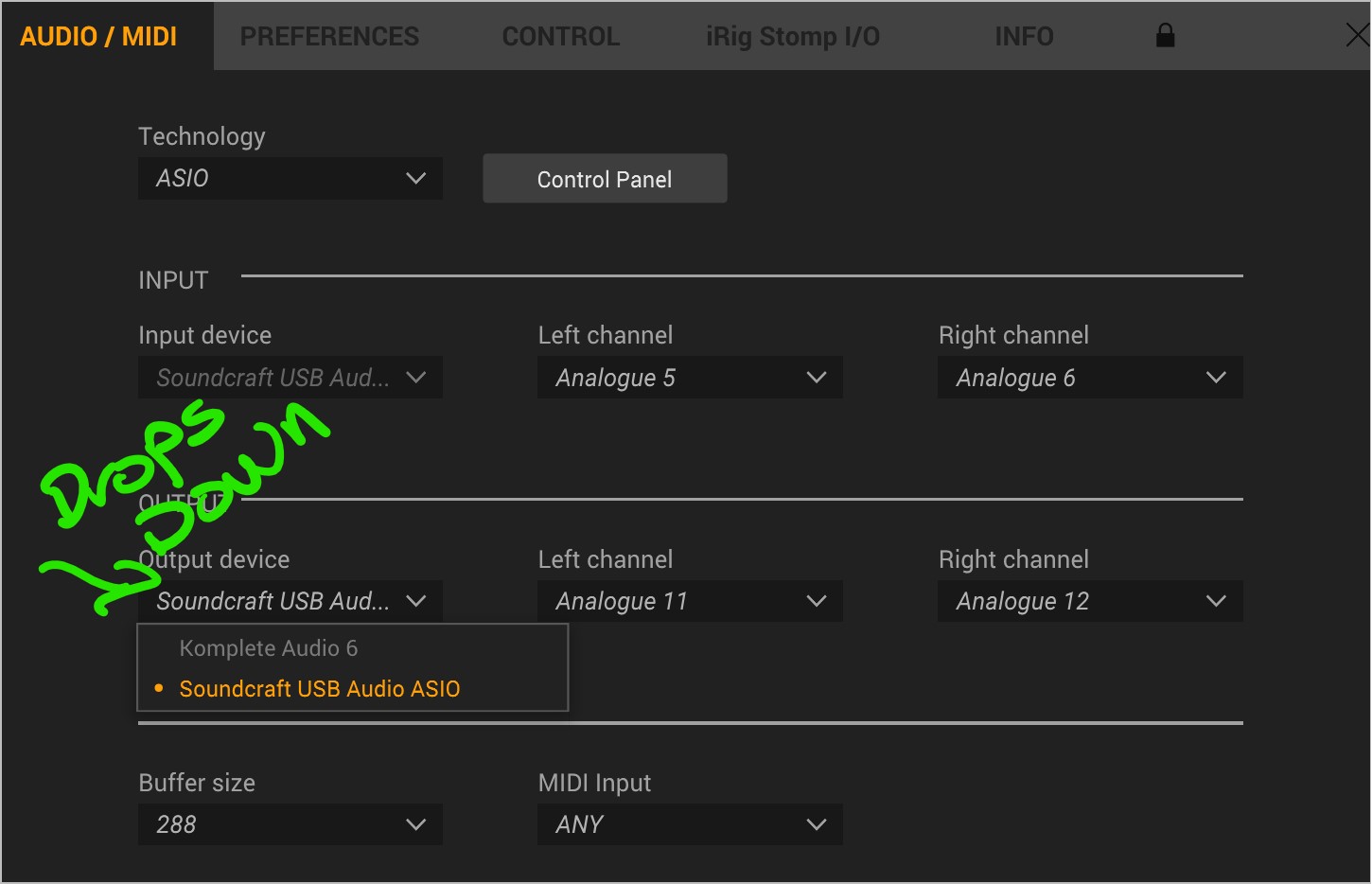This screenshot has width=1372, height=884.
Task: Open the Technology ASIO dropdown
Action: click(x=290, y=179)
